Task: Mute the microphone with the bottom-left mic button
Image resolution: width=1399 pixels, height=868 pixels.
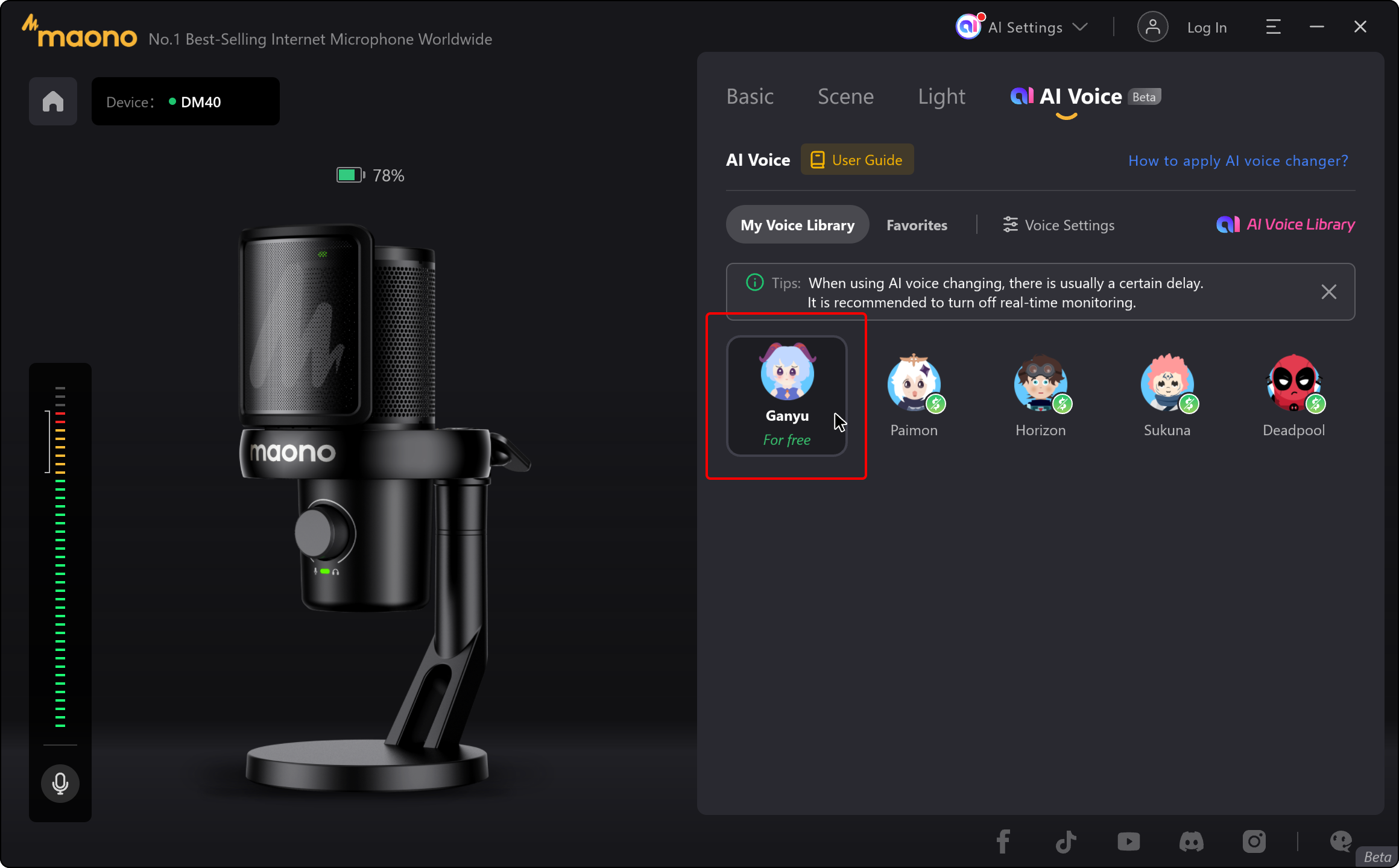Action: [x=60, y=784]
